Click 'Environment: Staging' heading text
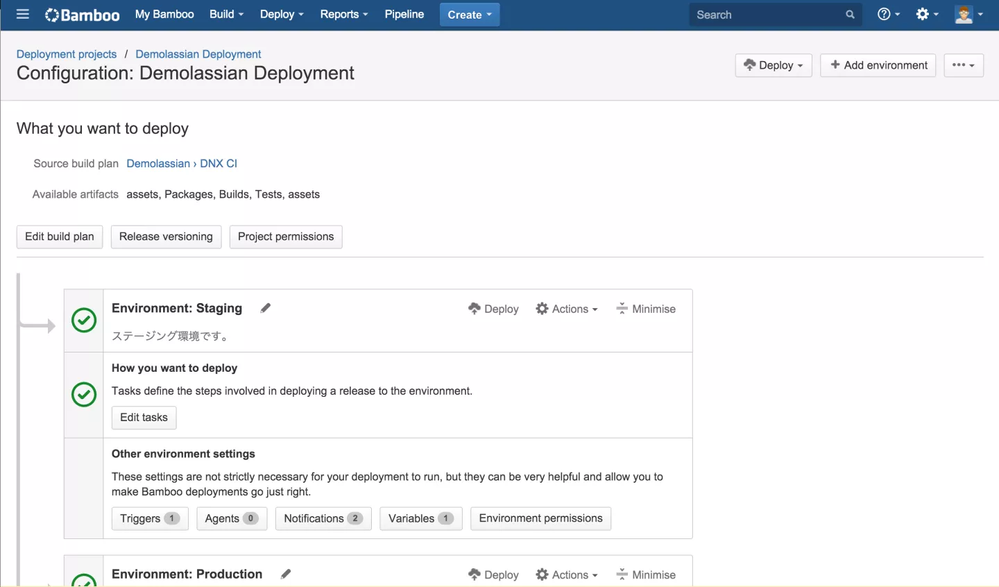 coord(176,308)
